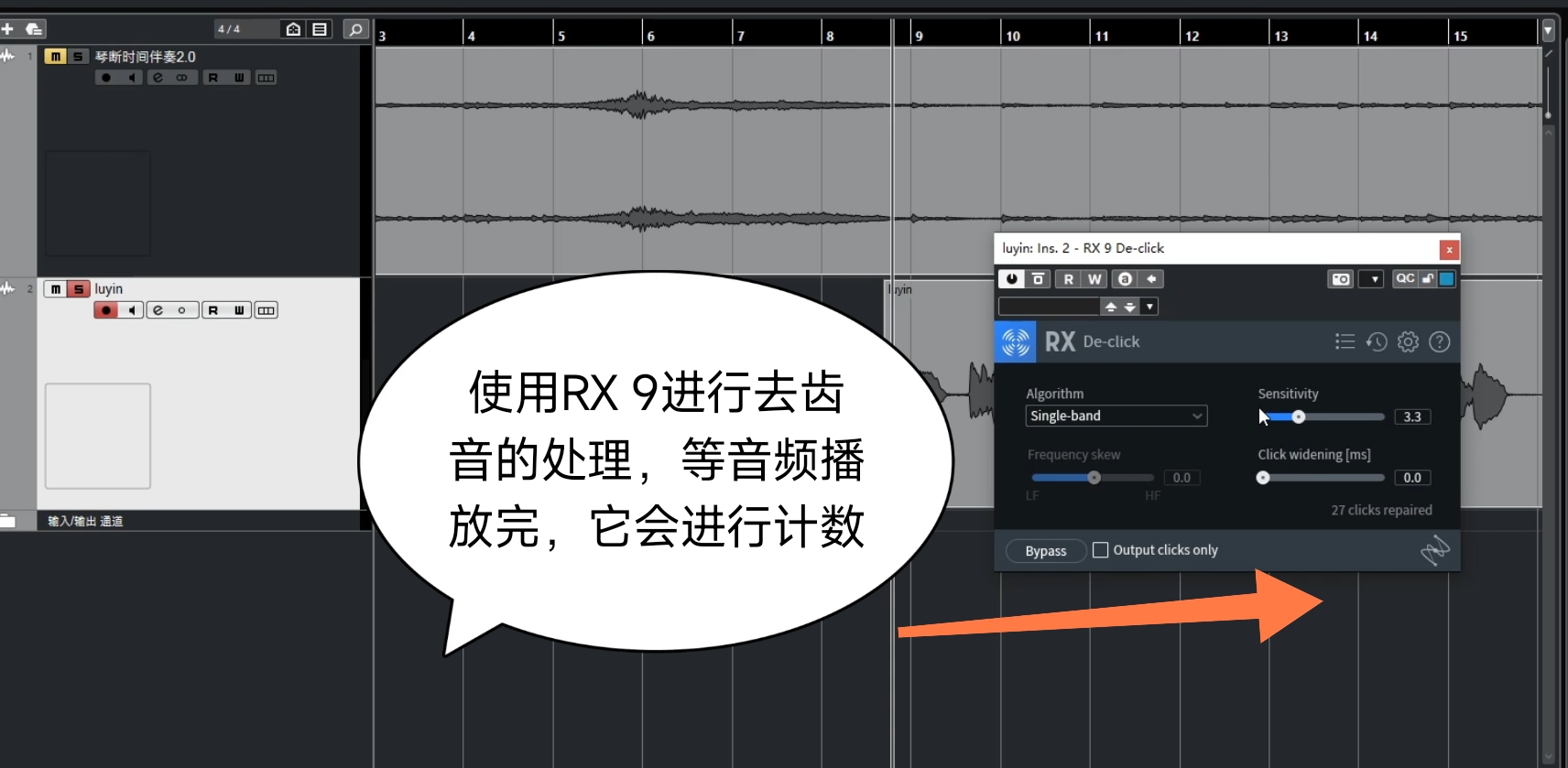Mute the luyin track with M
The height and width of the screenshot is (768, 1568).
pos(55,289)
